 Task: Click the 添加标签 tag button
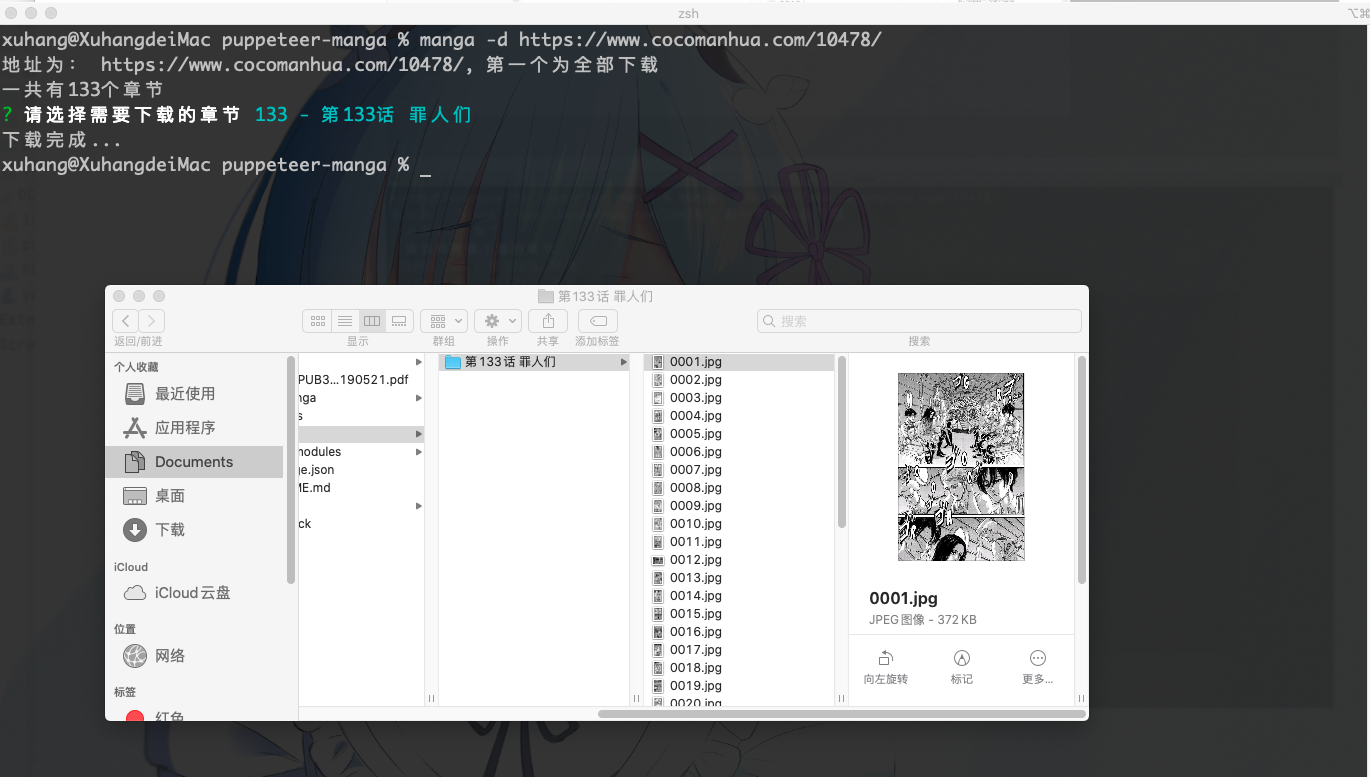tap(598, 321)
